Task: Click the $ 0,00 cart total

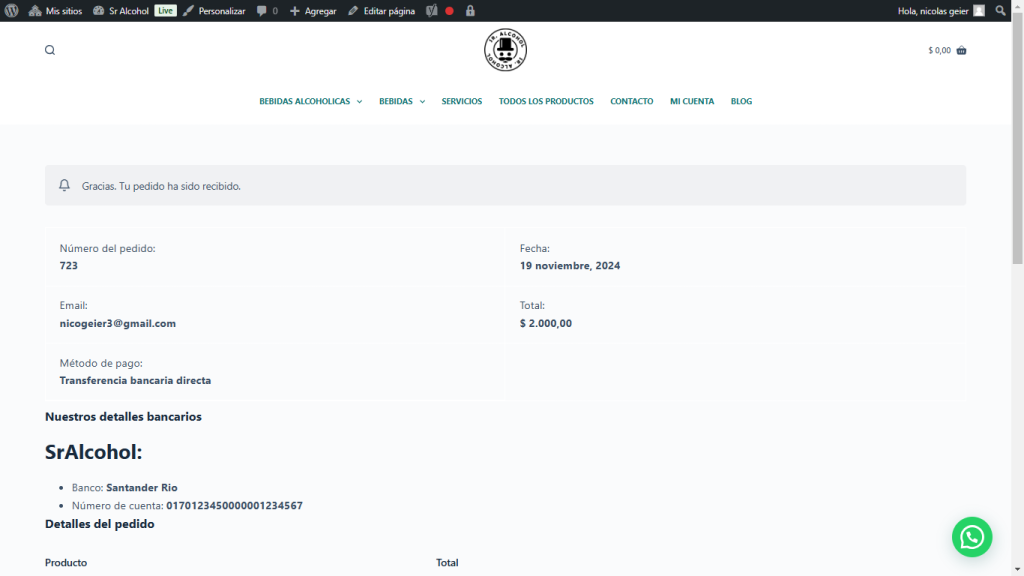Action: coord(940,50)
